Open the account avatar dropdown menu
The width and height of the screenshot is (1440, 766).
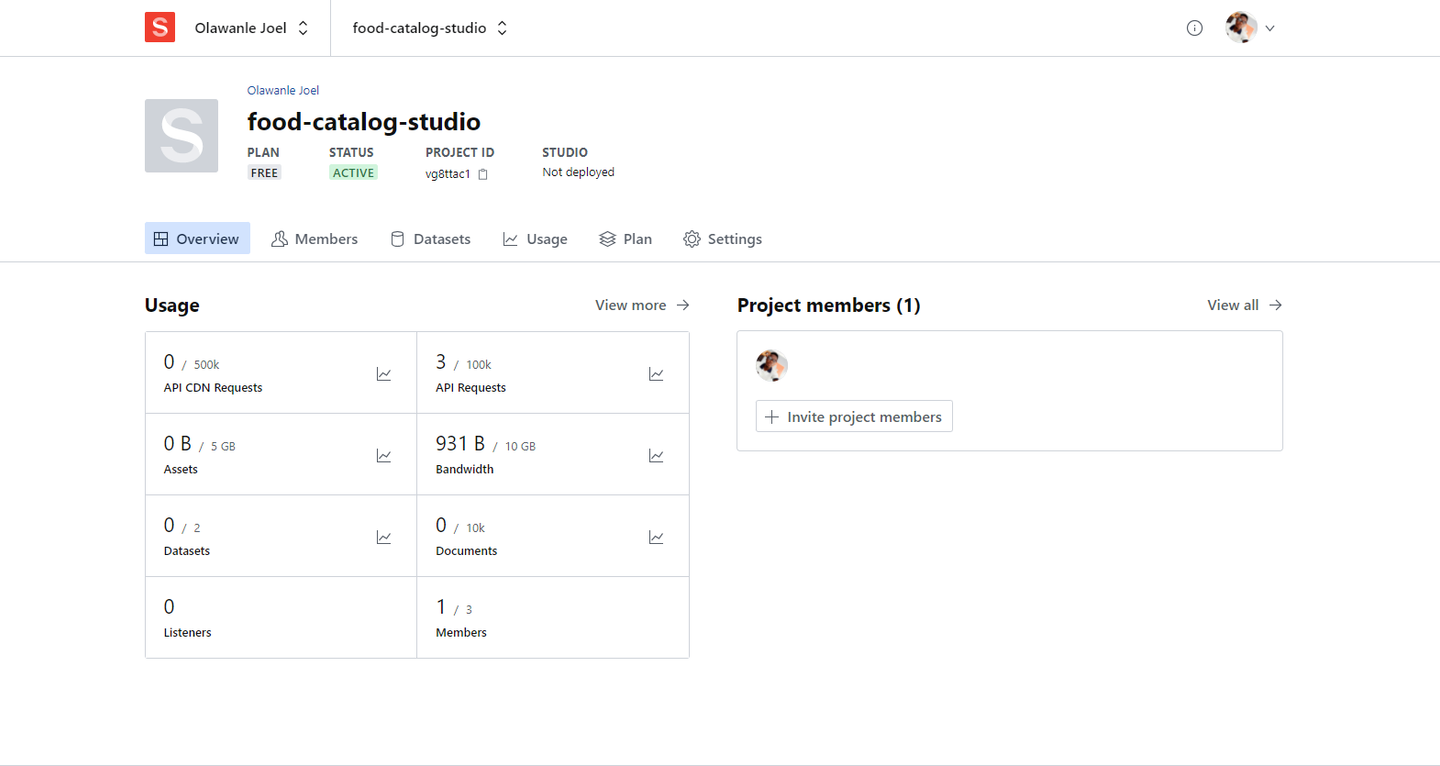point(1249,27)
